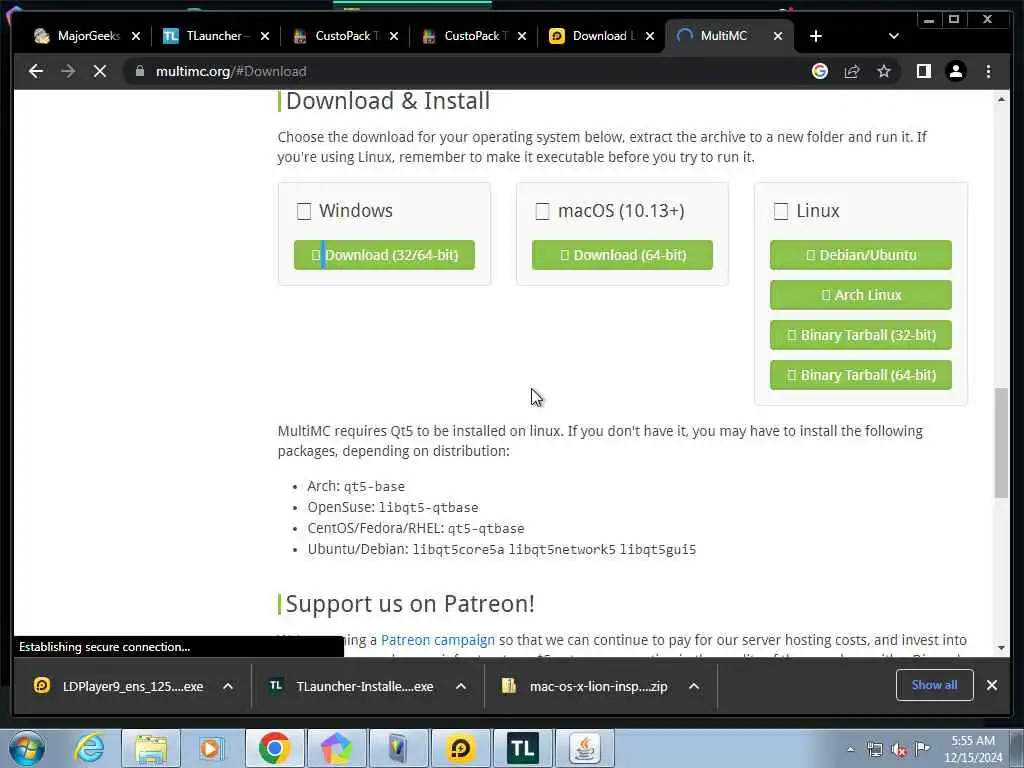This screenshot has height=768, width=1024.
Task: Open Chrome's three-dot menu
Action: point(988,71)
